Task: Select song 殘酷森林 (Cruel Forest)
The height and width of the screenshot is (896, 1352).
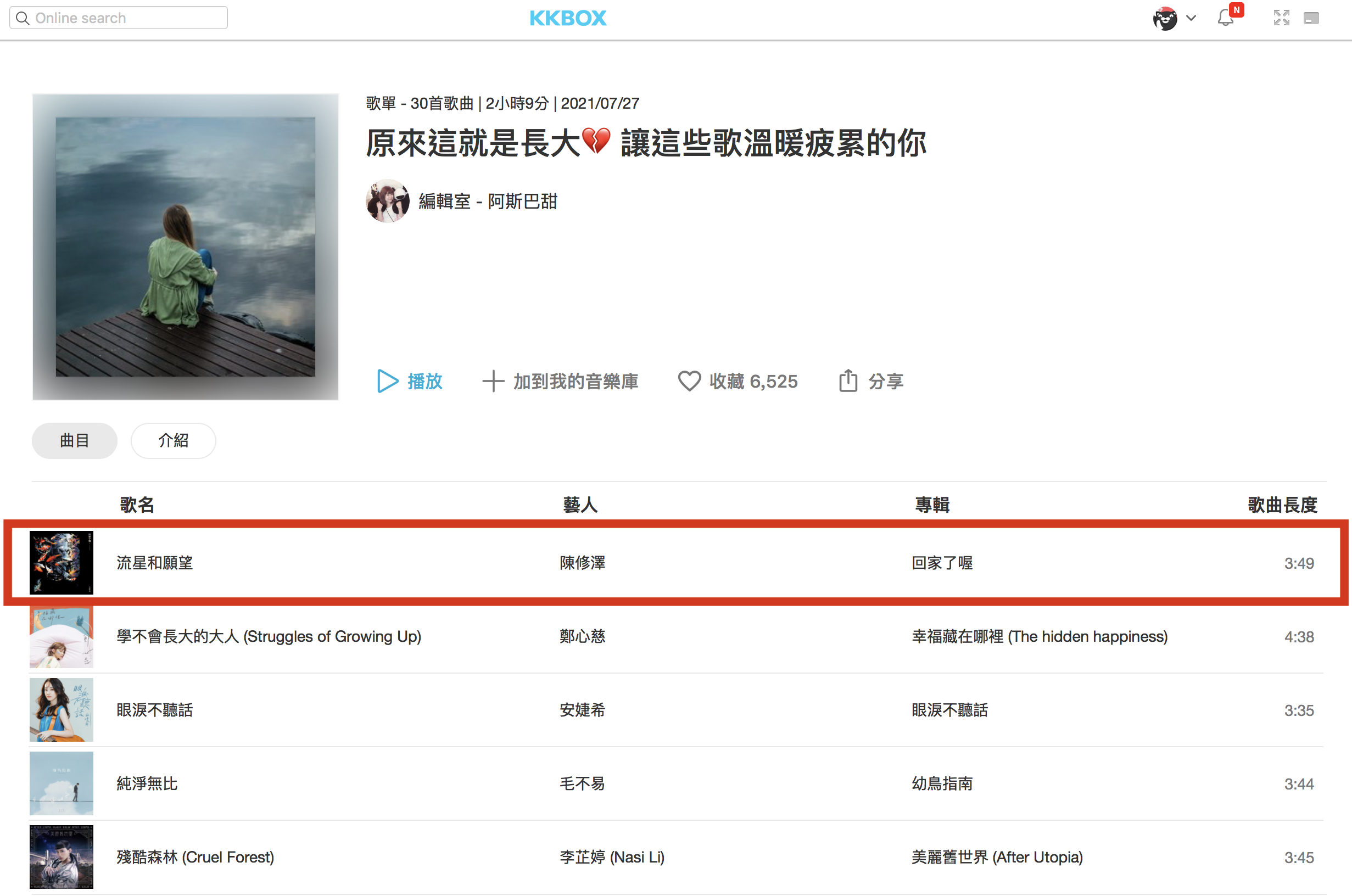Action: pos(195,857)
